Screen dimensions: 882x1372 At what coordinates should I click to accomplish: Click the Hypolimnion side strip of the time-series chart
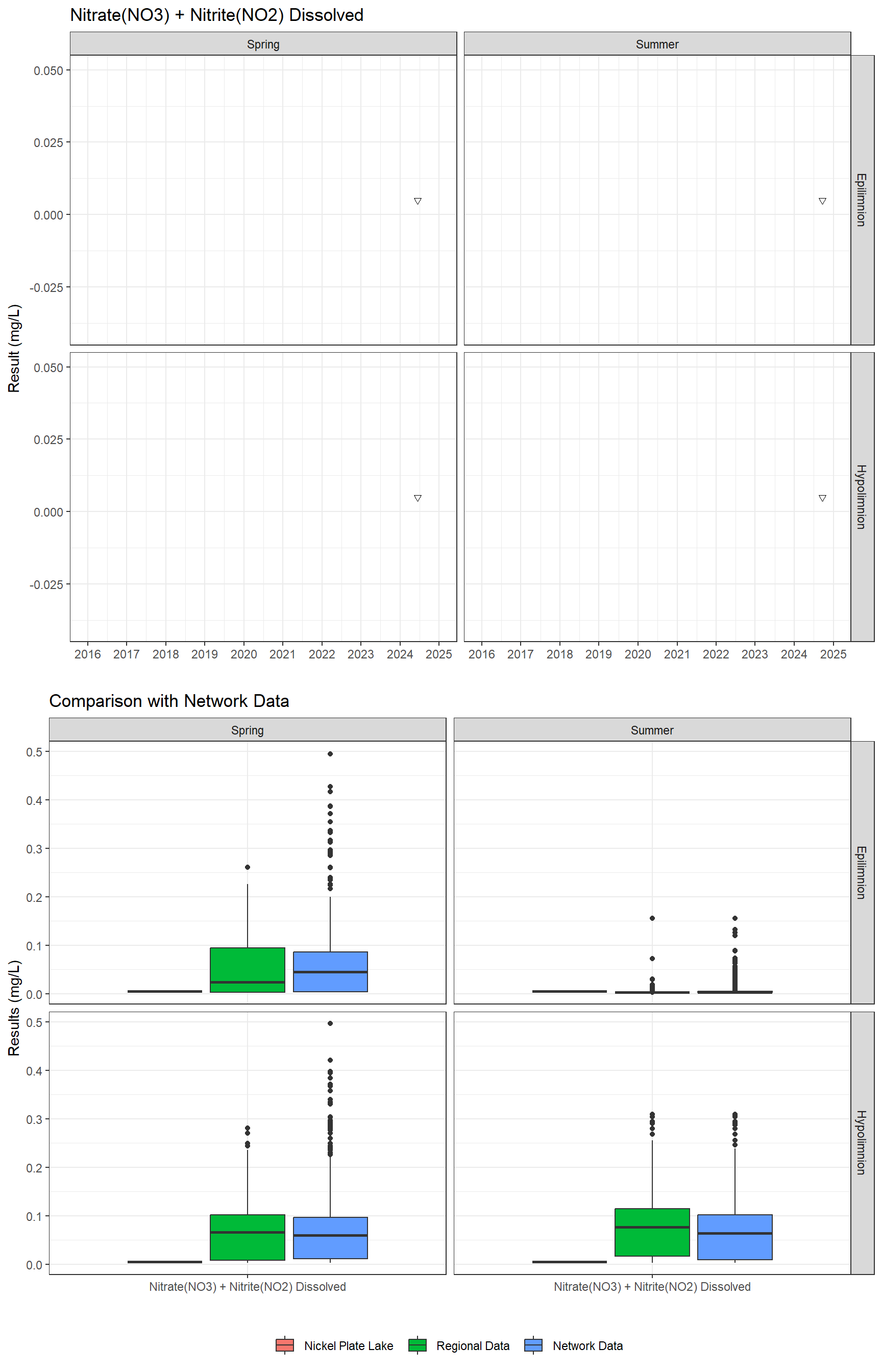point(862,497)
